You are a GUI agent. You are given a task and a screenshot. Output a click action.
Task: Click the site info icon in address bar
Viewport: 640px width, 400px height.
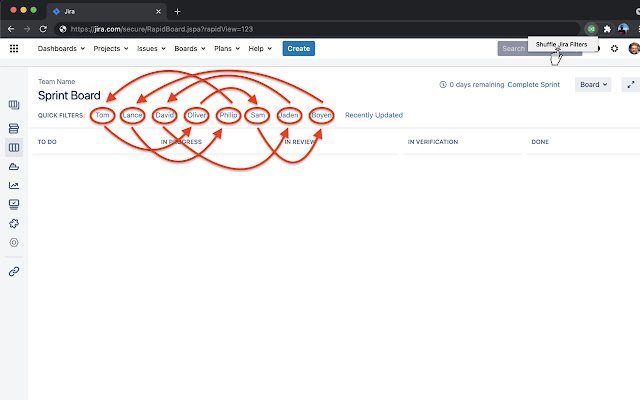63,29
